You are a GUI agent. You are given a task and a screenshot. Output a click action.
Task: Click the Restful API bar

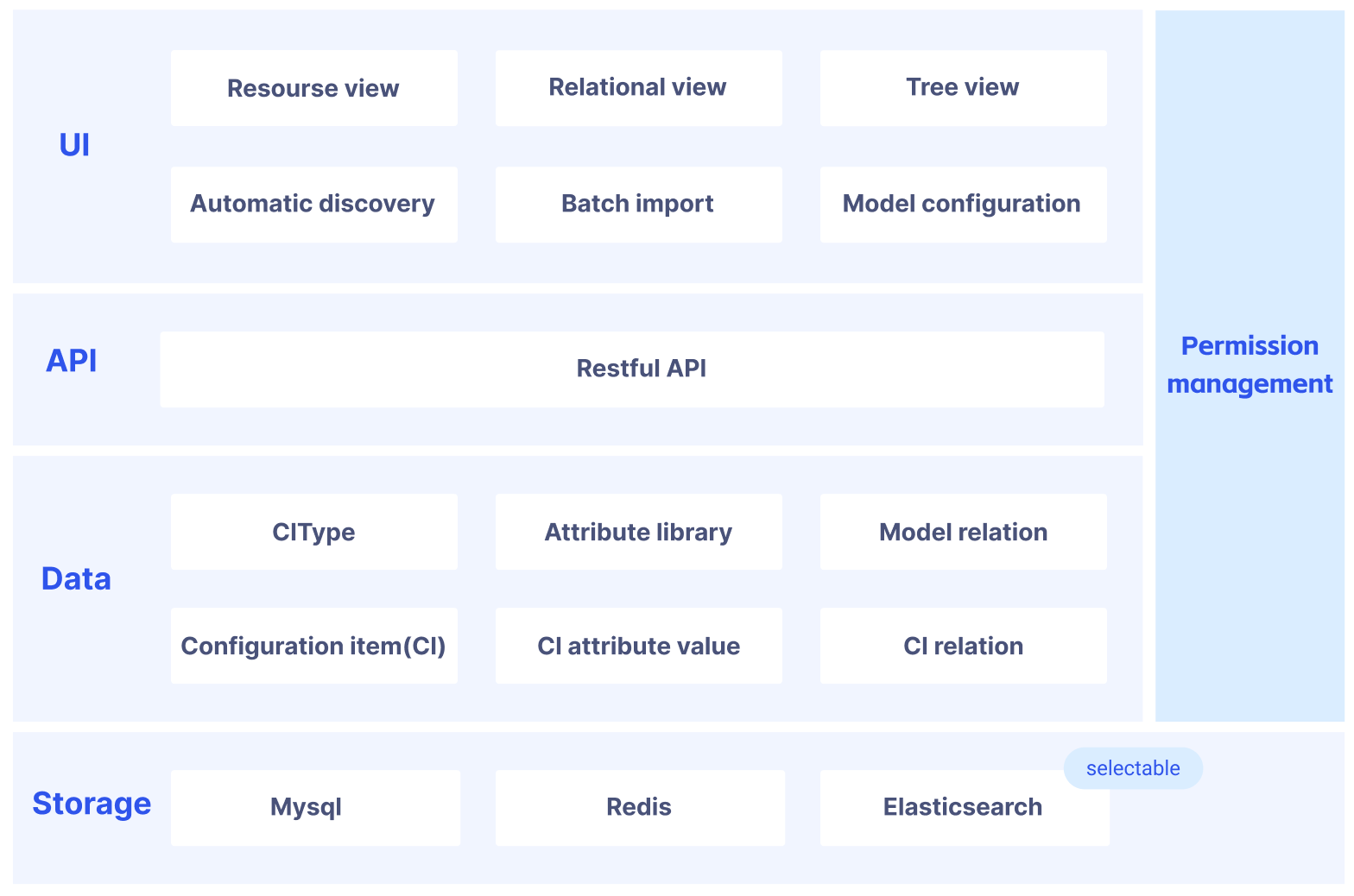[x=631, y=369]
